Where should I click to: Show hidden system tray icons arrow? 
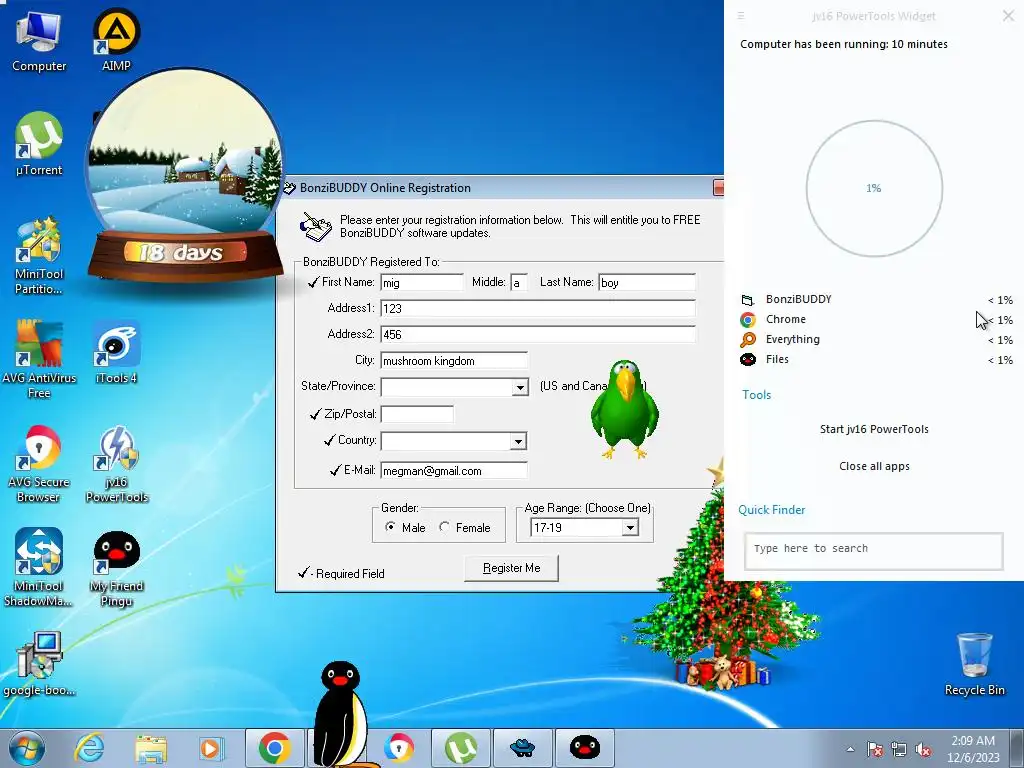pyautogui.click(x=850, y=749)
